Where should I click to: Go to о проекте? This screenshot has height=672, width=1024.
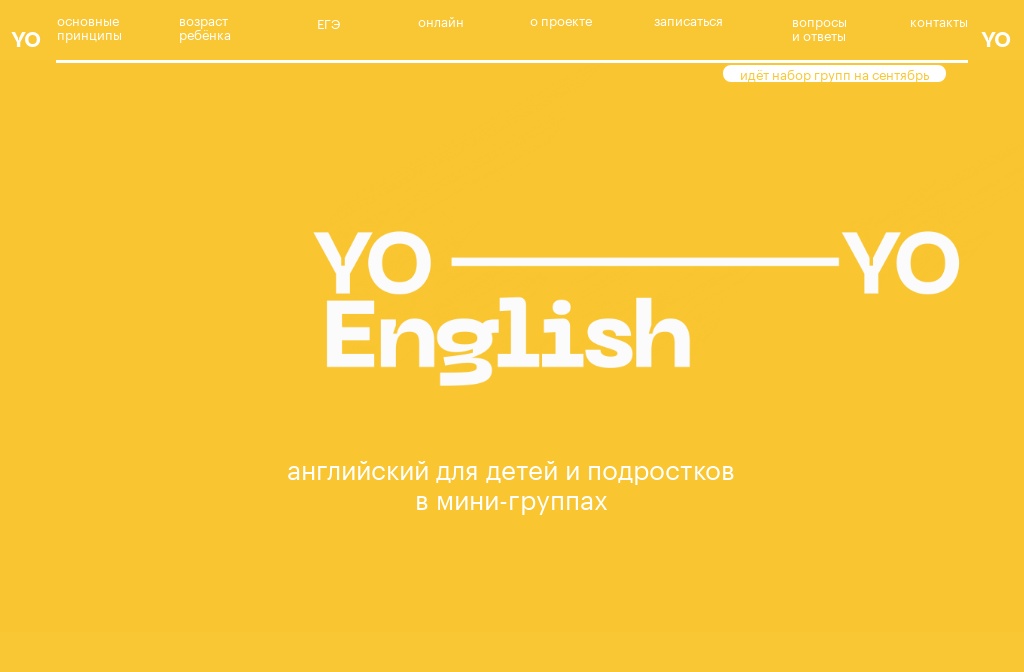pyautogui.click(x=561, y=21)
